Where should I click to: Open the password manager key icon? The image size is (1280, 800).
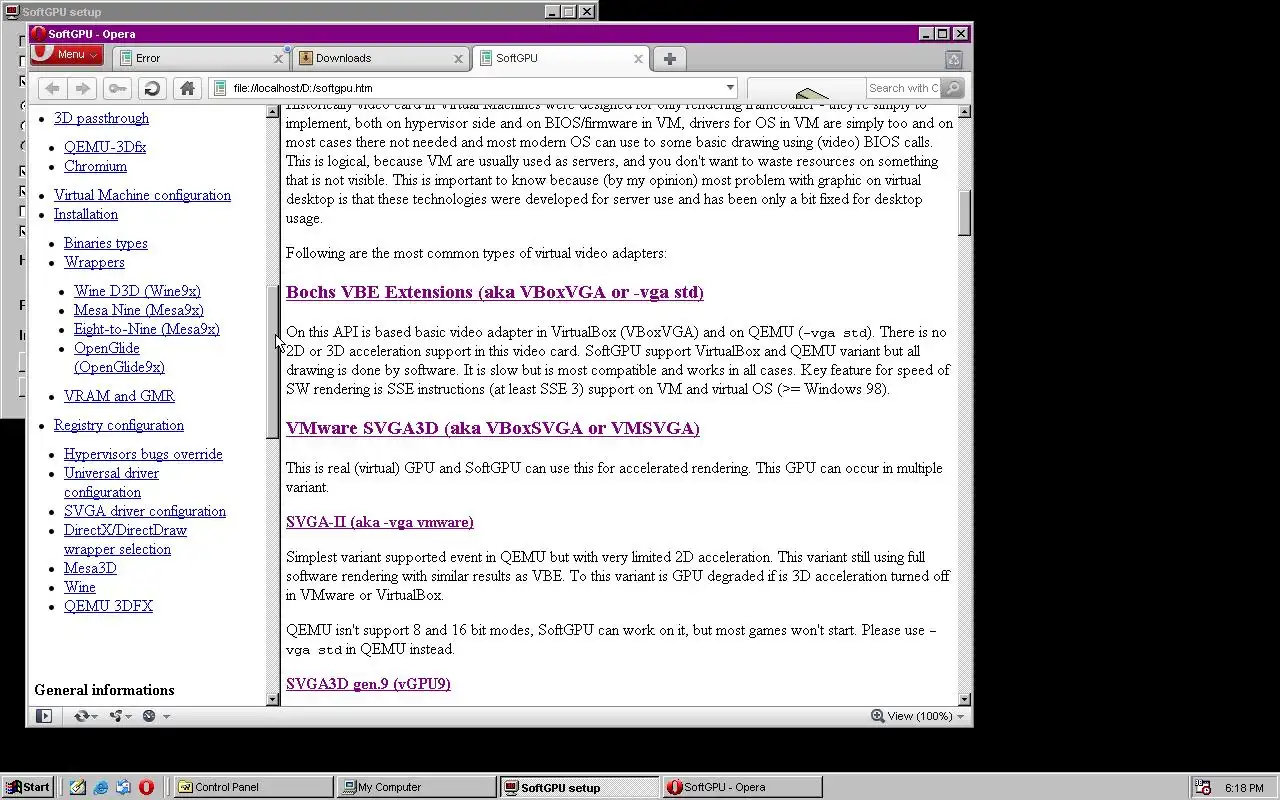click(117, 88)
